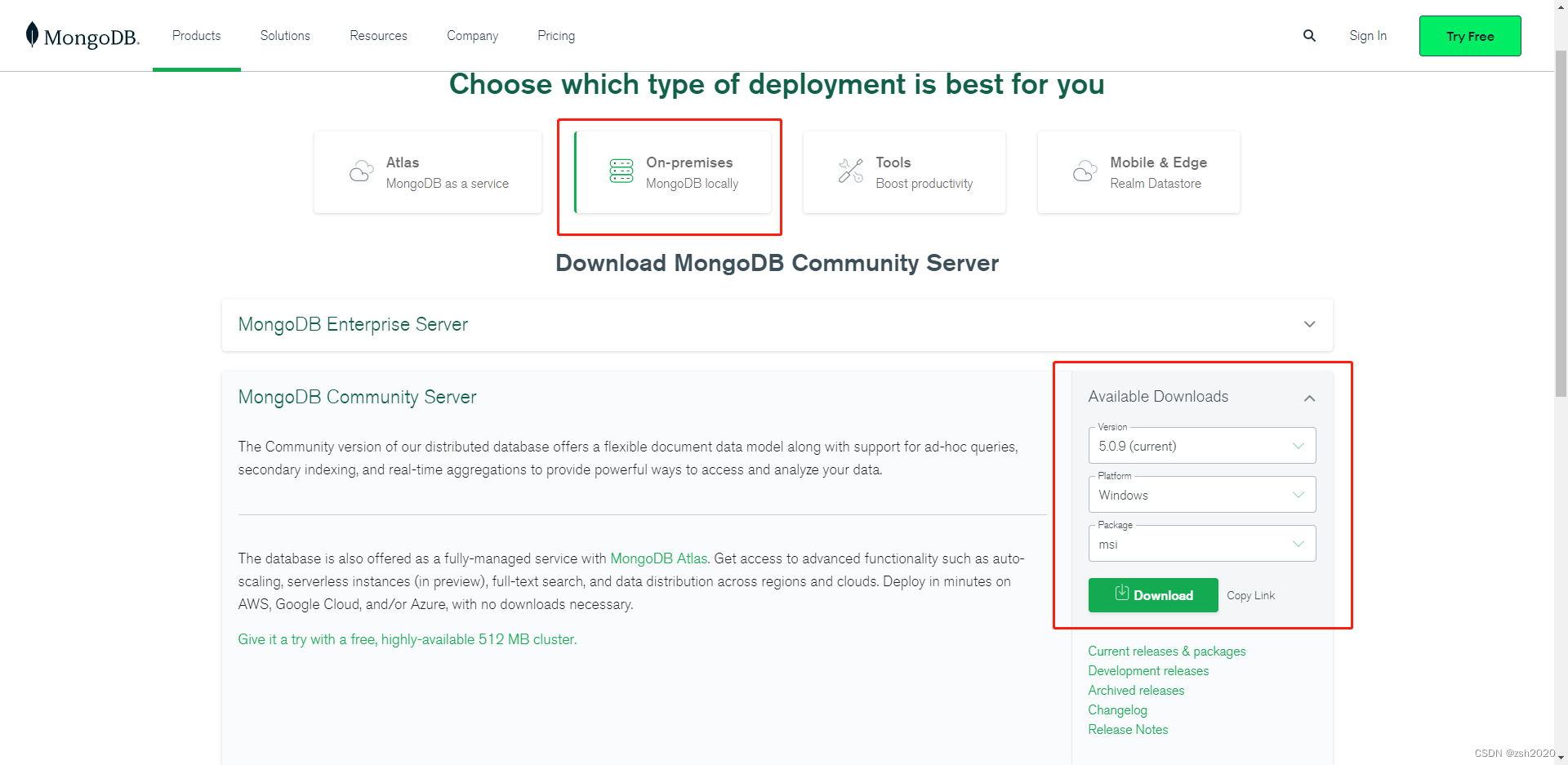Open the Release Notes link
The width and height of the screenshot is (1568, 765).
click(1128, 729)
